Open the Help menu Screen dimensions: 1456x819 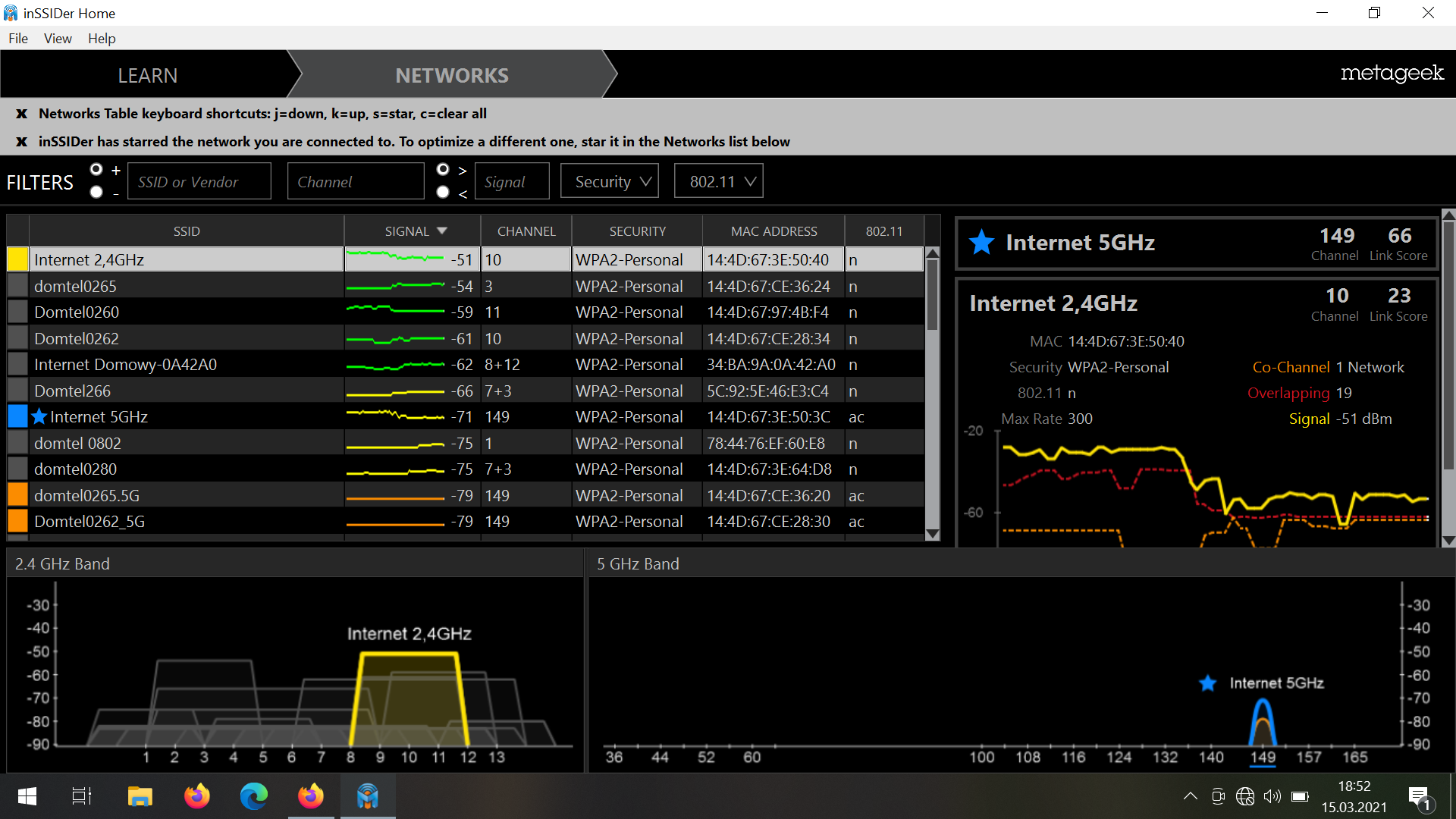102,39
